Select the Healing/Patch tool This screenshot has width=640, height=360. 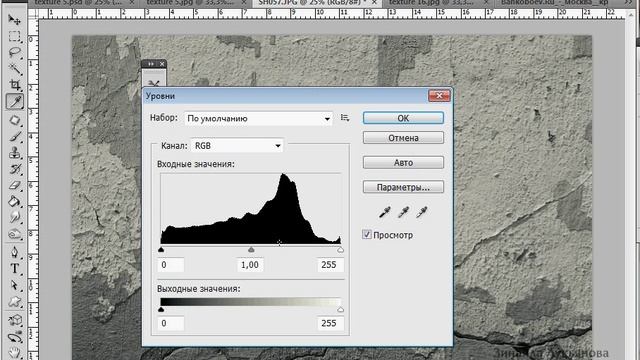coord(15,120)
